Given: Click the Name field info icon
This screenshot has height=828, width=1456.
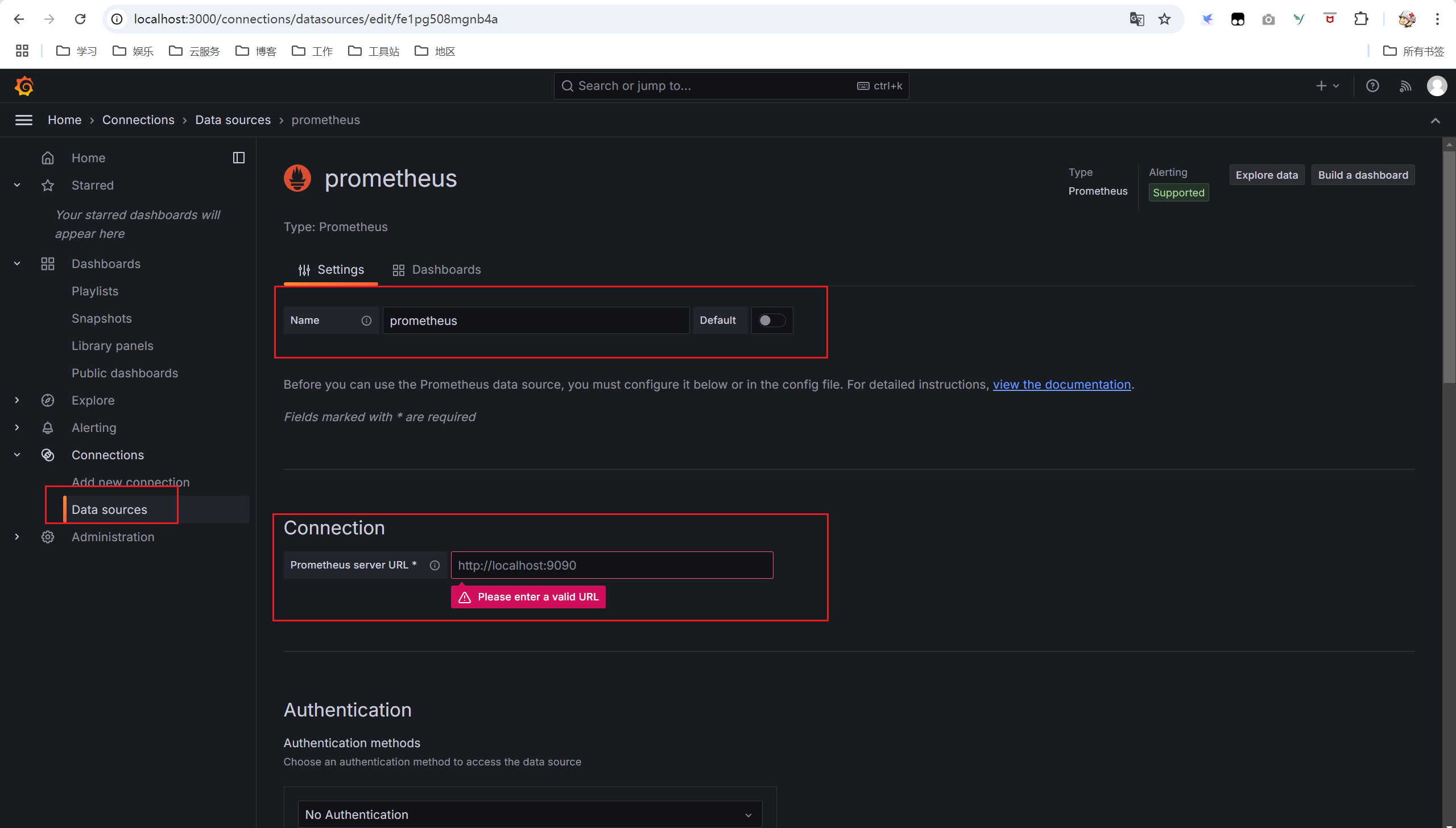Looking at the screenshot, I should pos(366,320).
